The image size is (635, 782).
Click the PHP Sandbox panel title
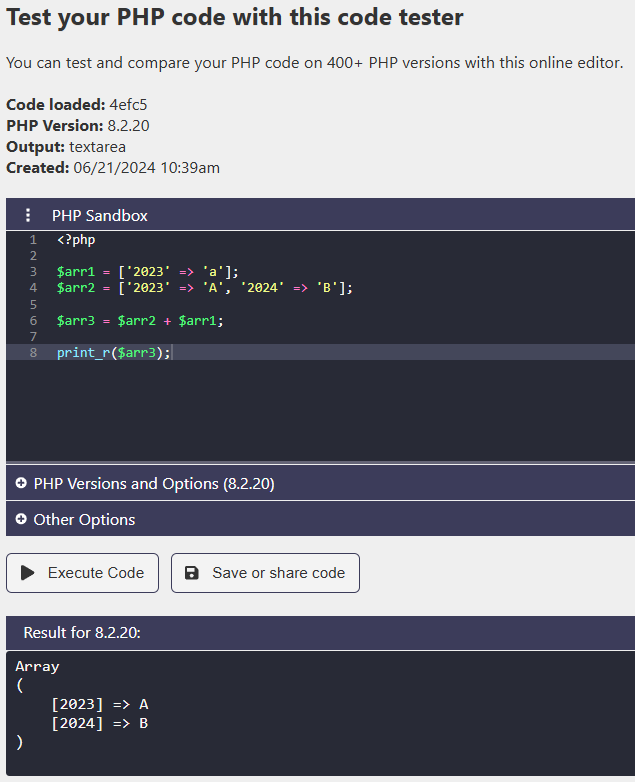100,215
